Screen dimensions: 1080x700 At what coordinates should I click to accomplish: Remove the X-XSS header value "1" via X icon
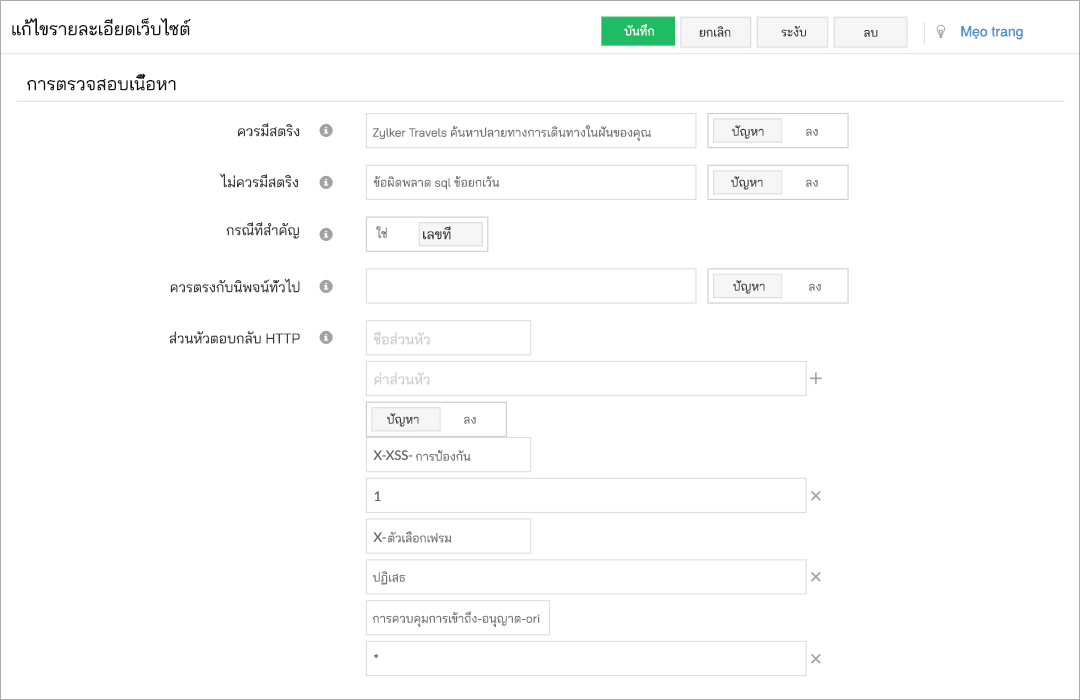pos(815,494)
